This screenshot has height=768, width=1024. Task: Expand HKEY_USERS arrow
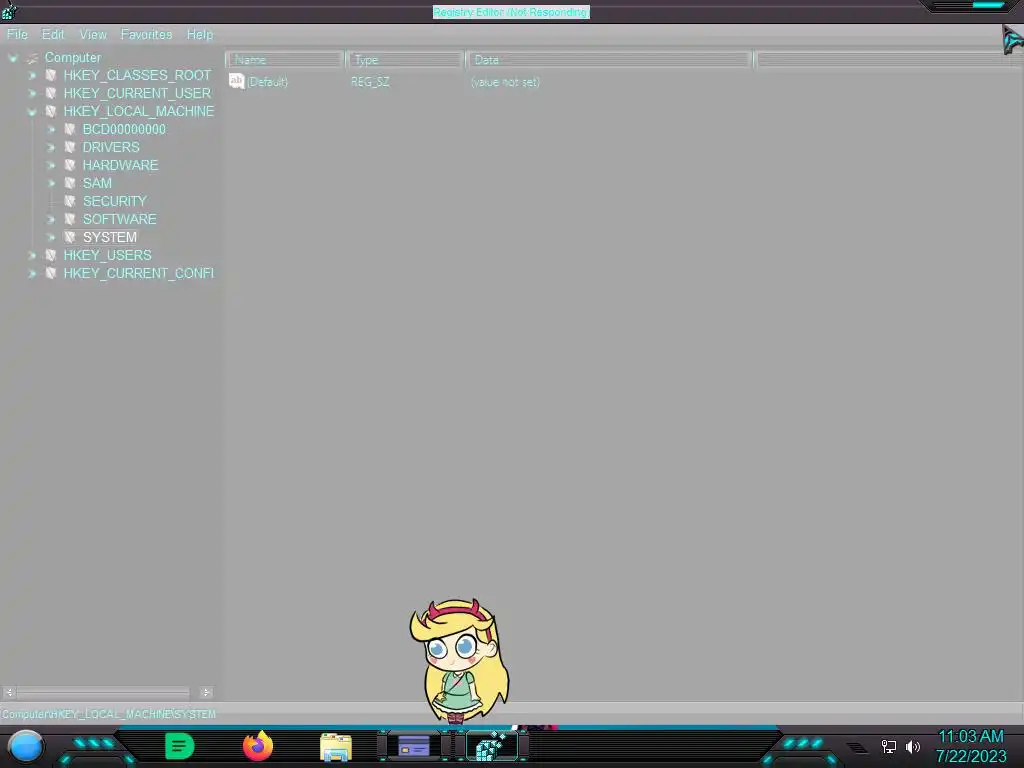[31, 255]
